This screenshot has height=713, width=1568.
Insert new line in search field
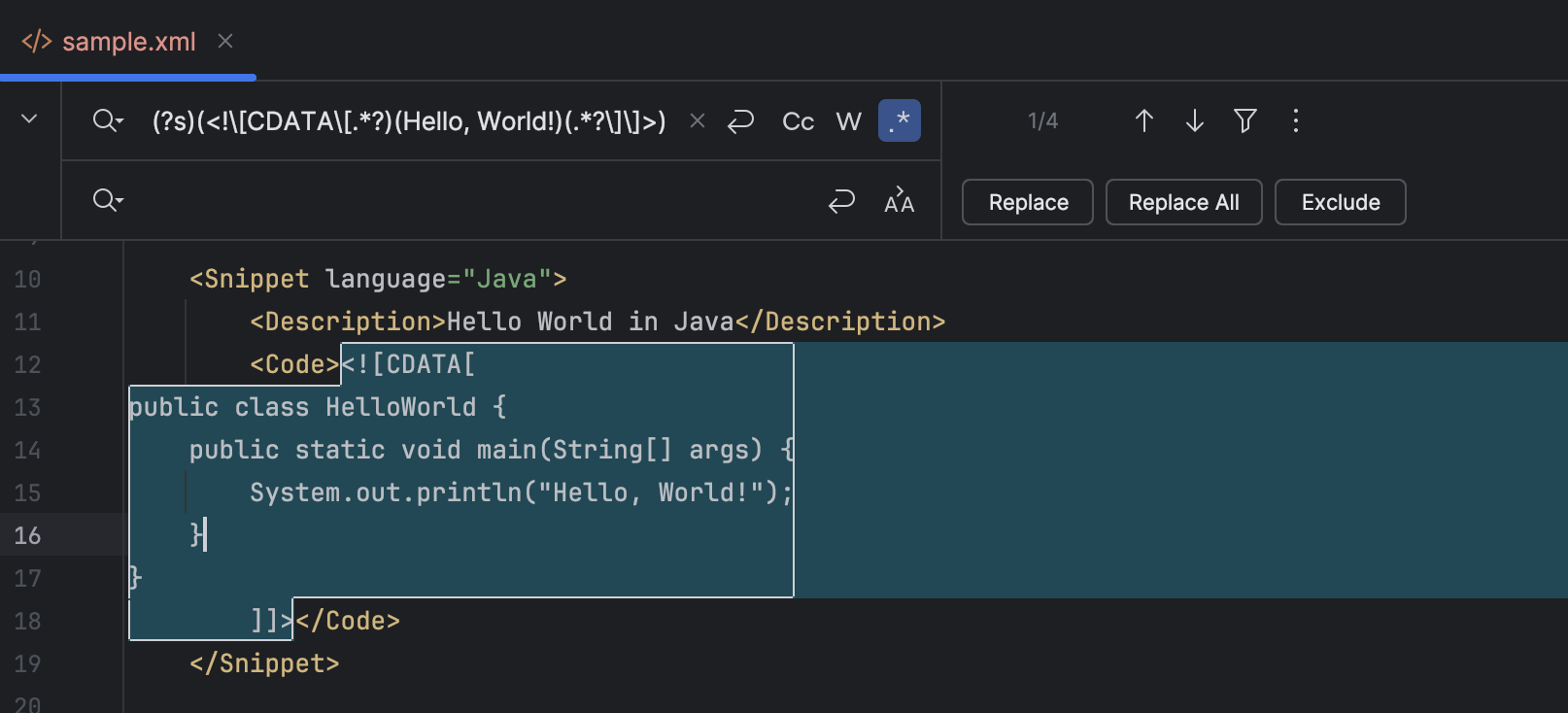pos(741,121)
